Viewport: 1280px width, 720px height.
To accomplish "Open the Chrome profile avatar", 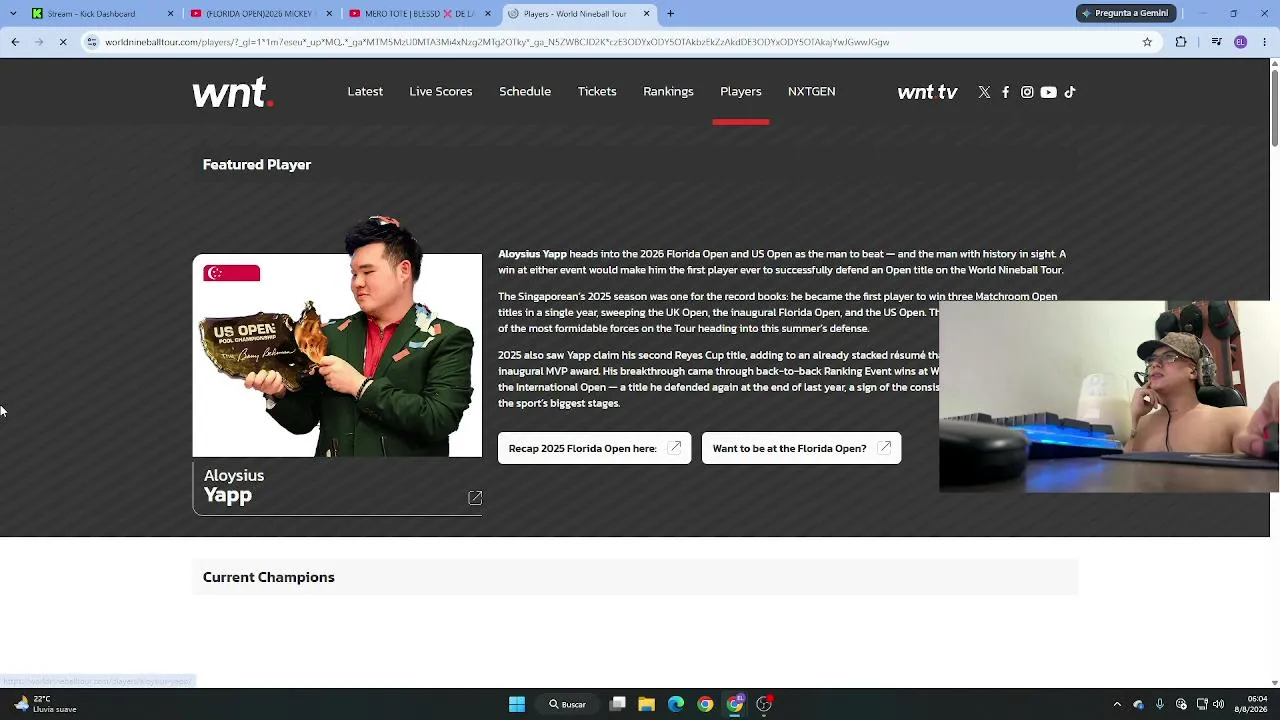I will click(x=1240, y=42).
